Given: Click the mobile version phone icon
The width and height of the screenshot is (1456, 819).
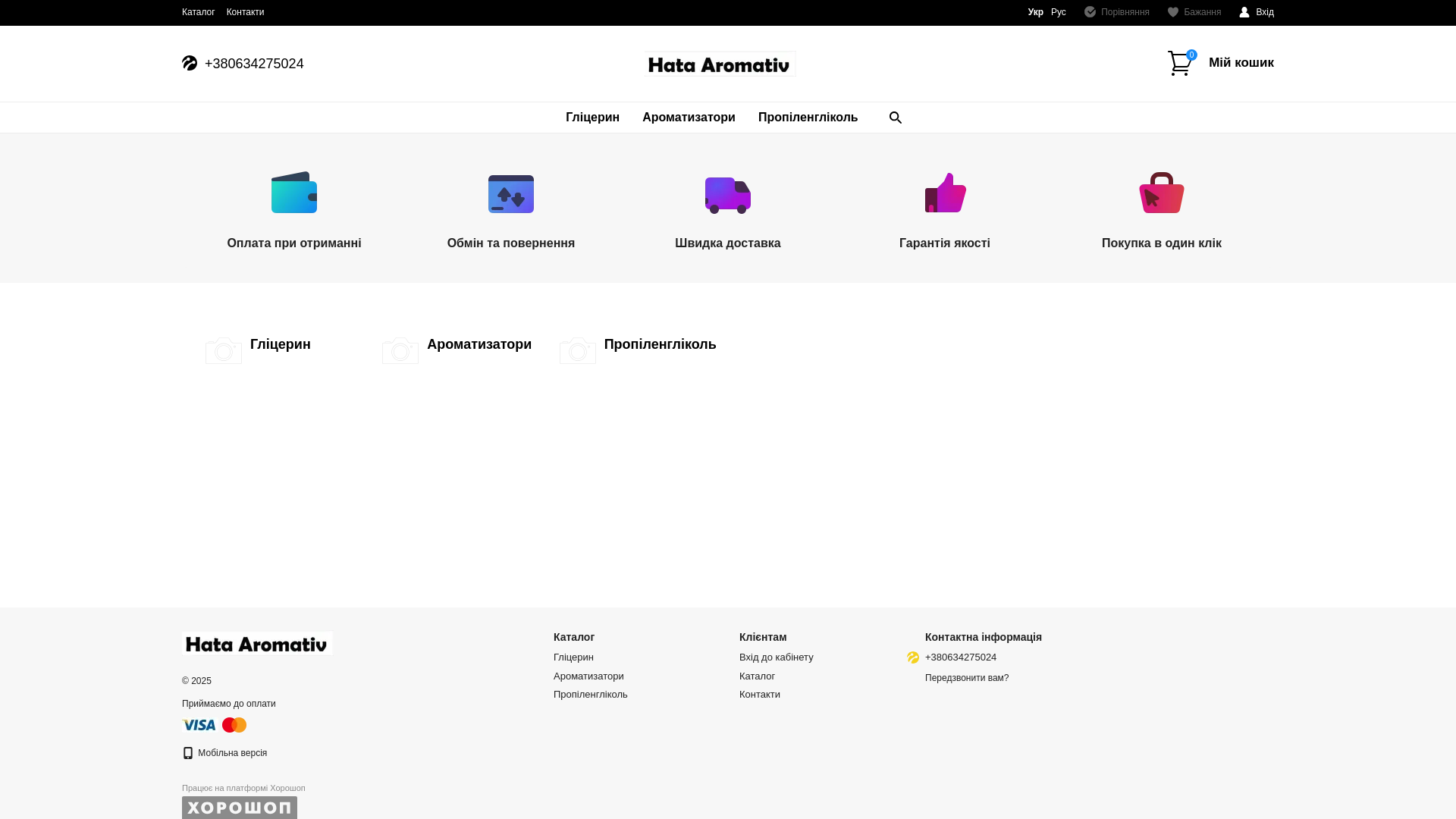Looking at the screenshot, I should [x=188, y=753].
